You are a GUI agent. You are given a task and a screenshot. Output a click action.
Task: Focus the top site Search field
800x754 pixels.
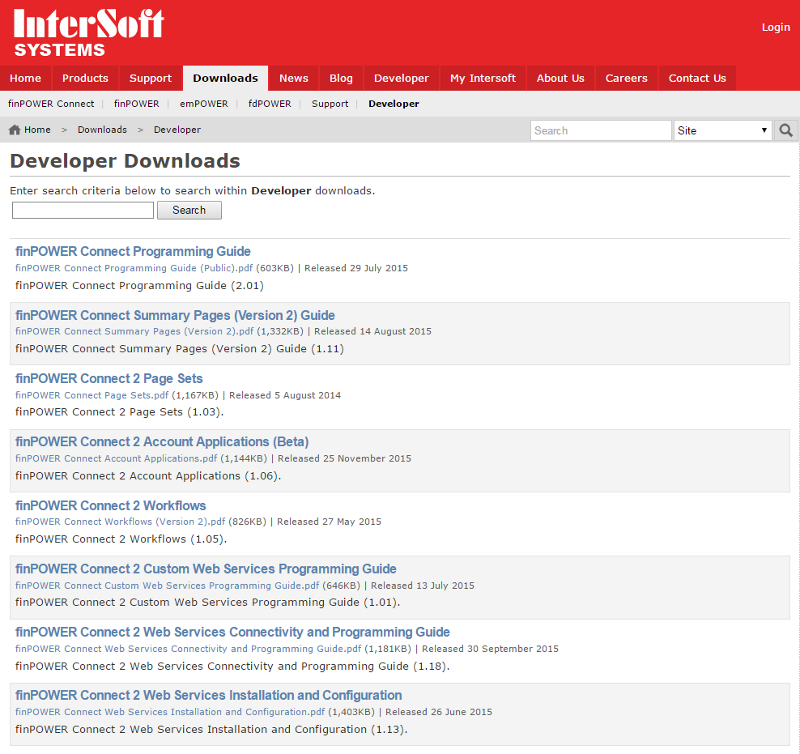[x=601, y=131]
